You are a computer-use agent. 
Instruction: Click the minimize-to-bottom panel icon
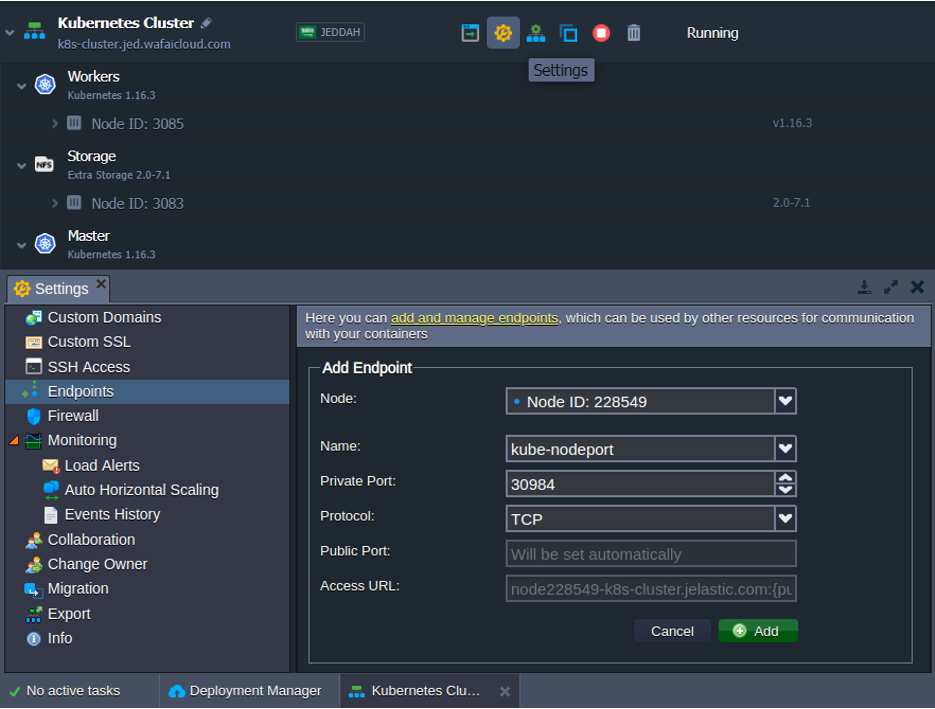[x=864, y=287]
